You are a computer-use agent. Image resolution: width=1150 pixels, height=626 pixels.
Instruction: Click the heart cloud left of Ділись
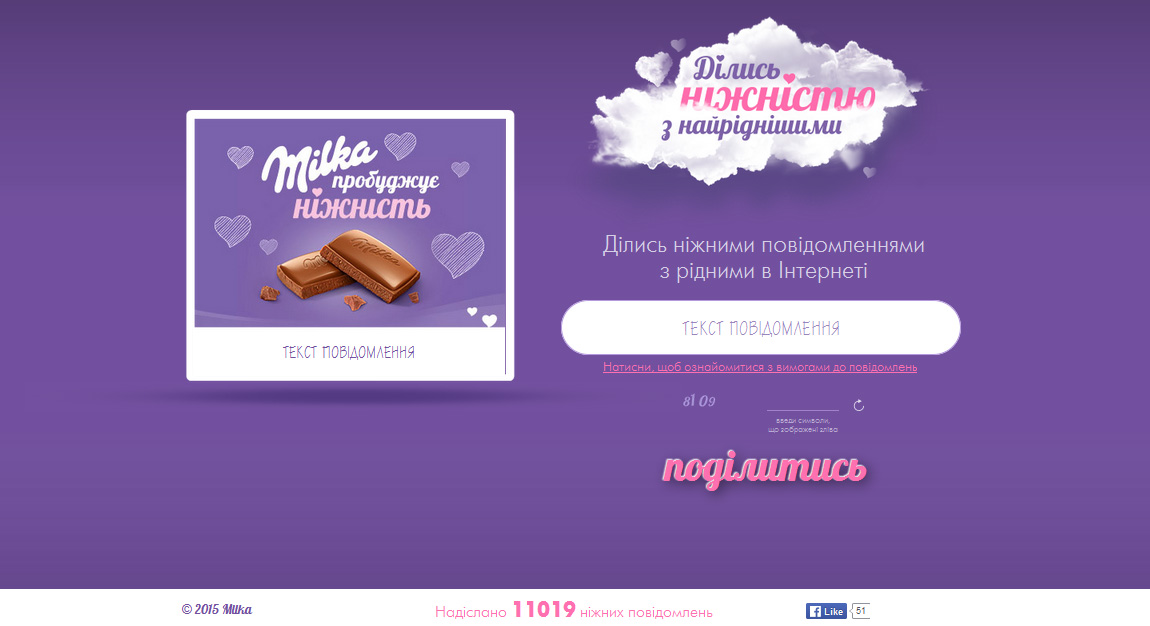point(652,68)
